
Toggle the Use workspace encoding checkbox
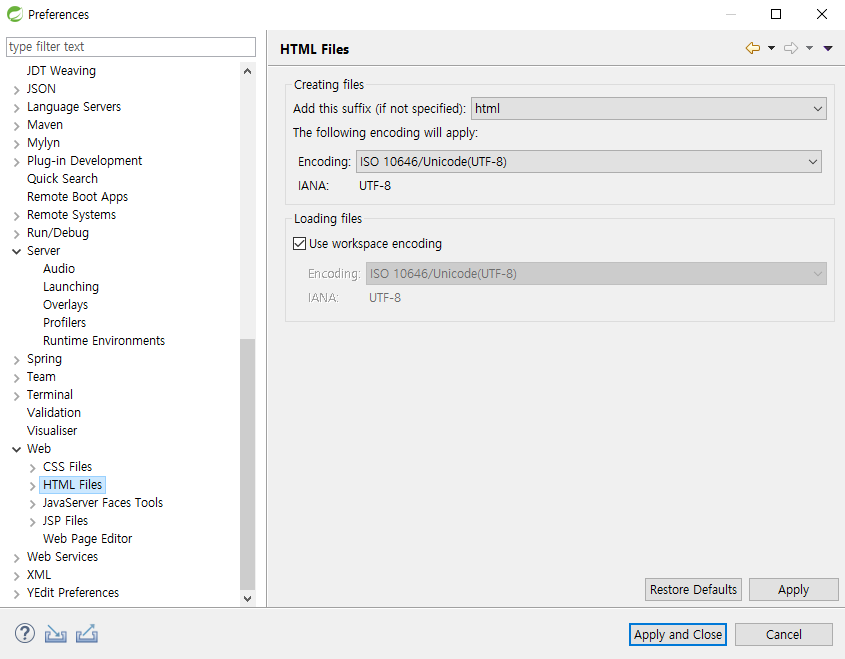tap(299, 243)
